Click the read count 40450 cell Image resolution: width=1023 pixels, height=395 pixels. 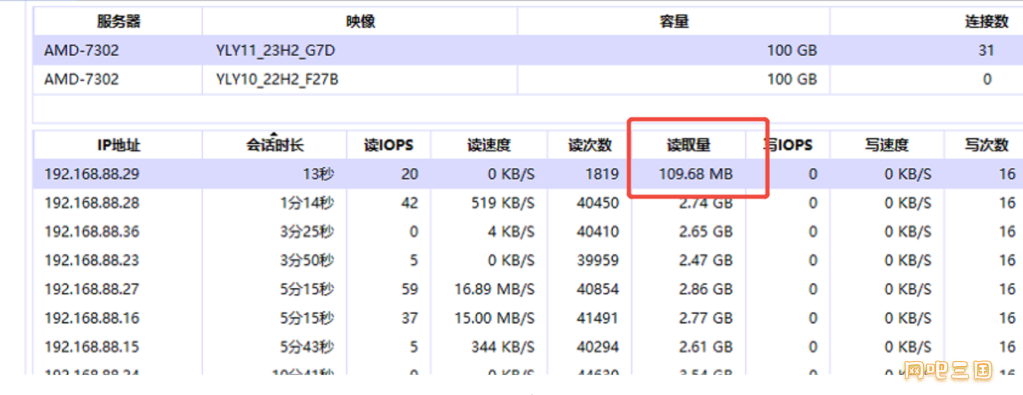point(598,203)
